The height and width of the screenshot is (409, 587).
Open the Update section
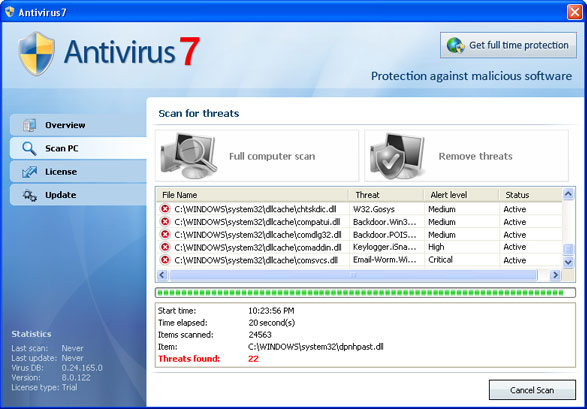(78, 195)
